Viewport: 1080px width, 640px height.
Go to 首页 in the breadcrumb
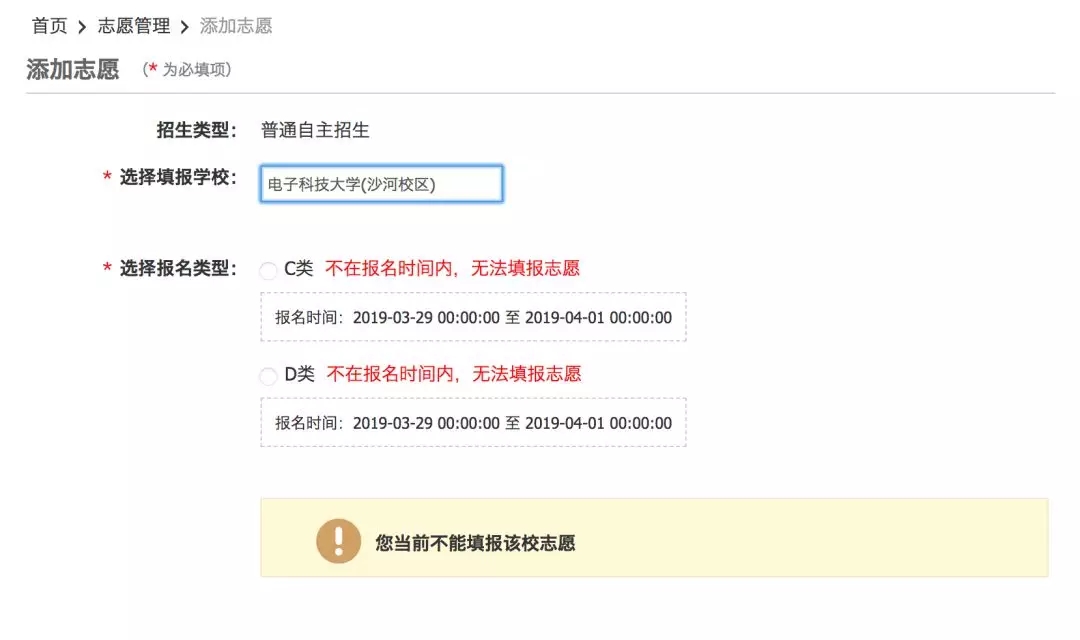49,26
